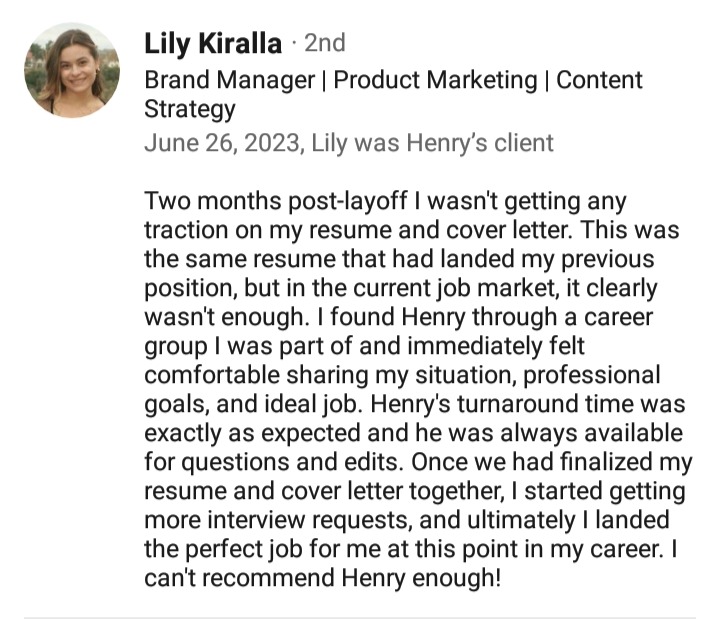Open Lily Kiralla's profile photo

point(71,70)
